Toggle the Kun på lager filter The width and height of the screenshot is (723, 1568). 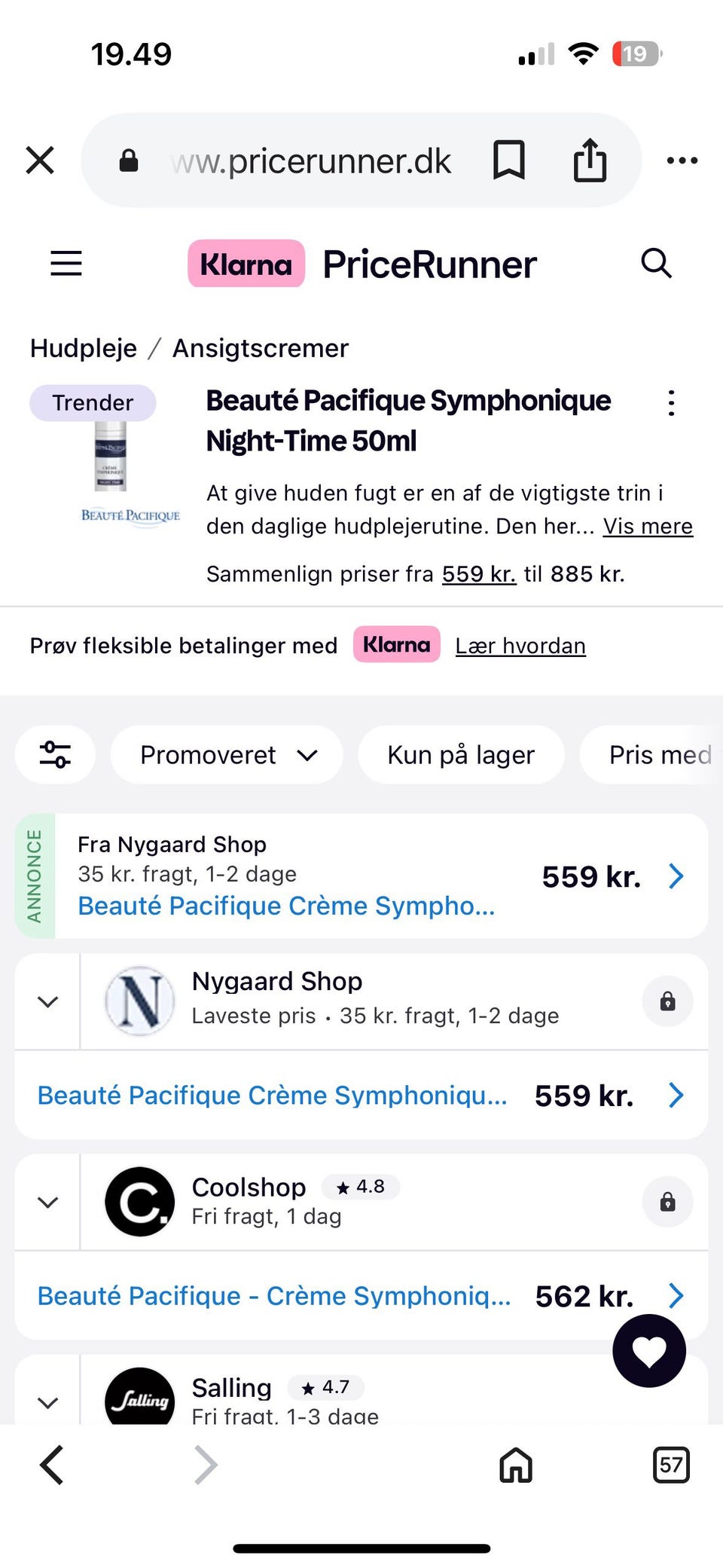click(x=461, y=754)
